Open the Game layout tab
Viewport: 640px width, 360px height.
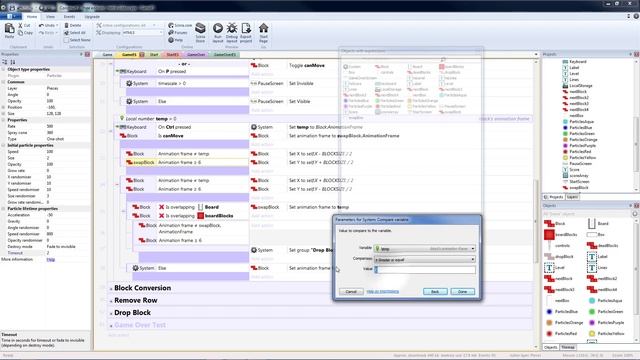tap(107, 55)
